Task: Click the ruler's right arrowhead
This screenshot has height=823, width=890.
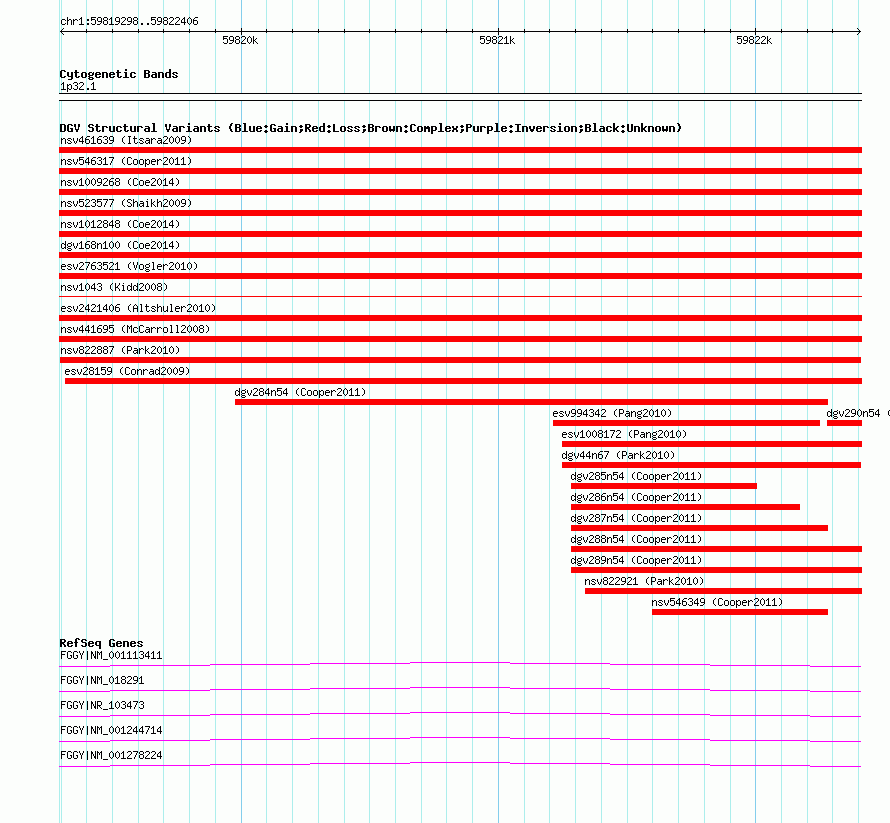Action: click(859, 32)
